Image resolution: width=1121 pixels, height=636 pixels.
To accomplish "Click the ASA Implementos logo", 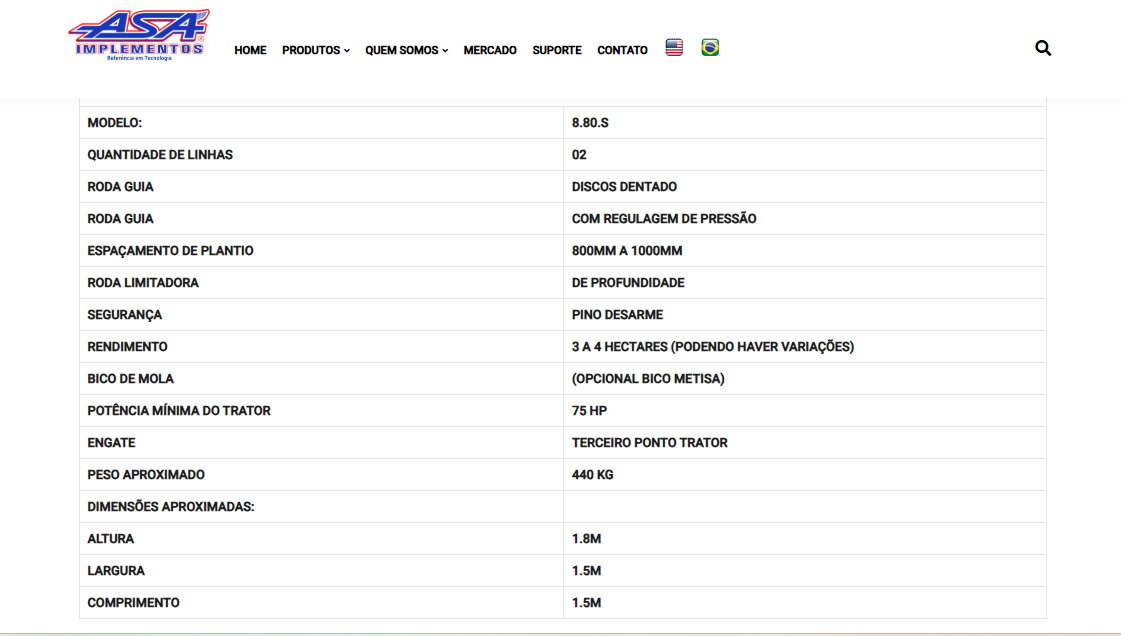I will tap(139, 36).
